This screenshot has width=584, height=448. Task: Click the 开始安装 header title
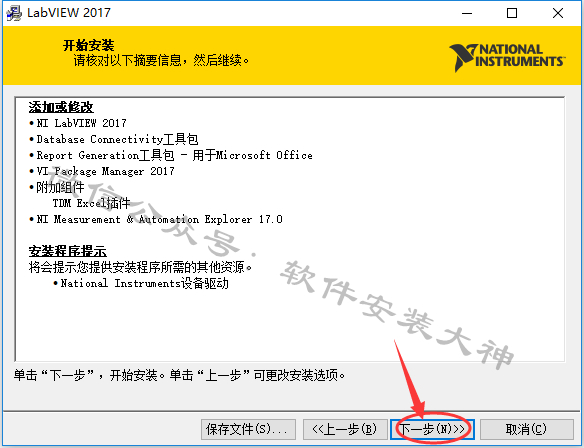[89, 45]
